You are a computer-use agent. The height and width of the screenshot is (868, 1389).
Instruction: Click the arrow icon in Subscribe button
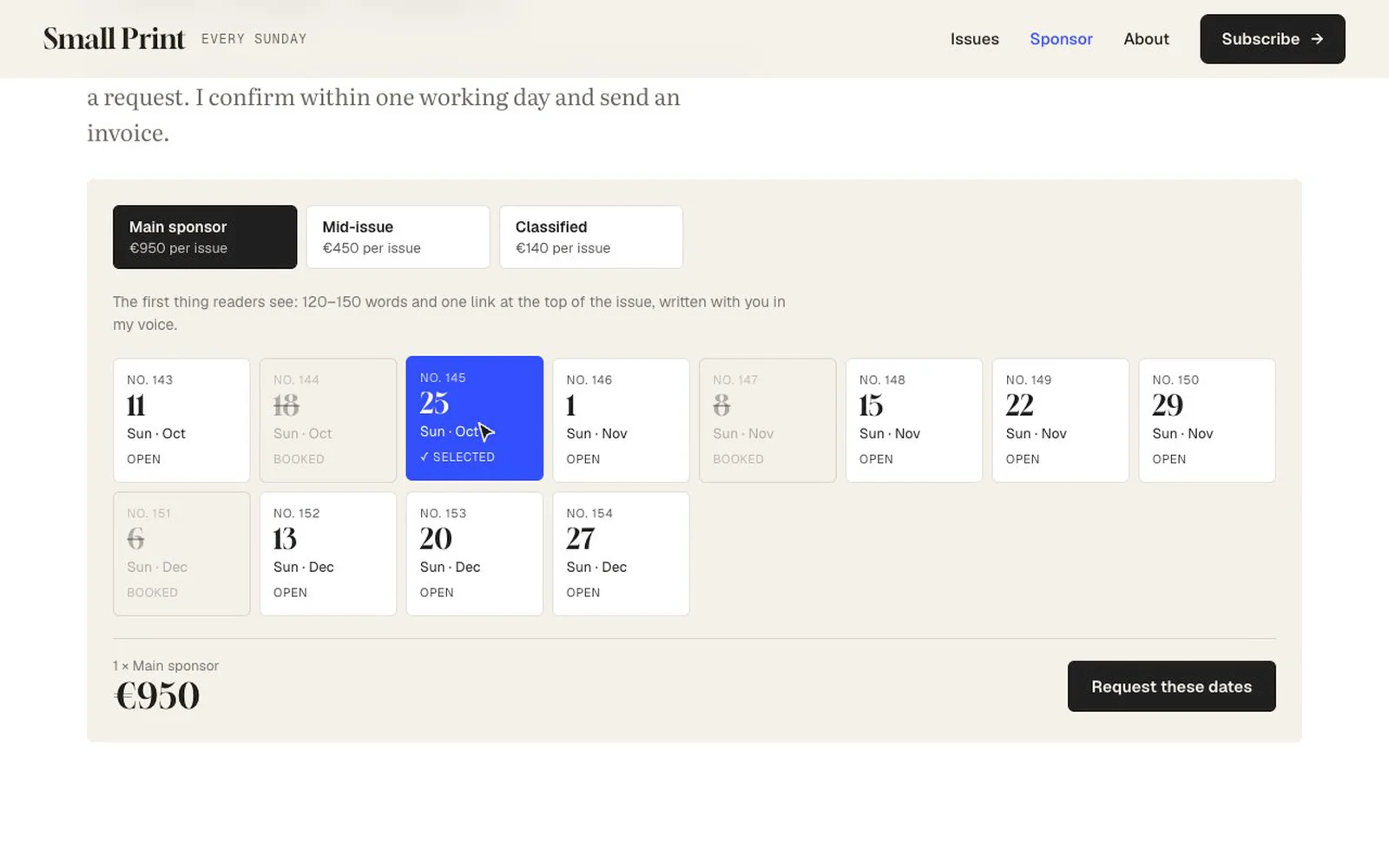(1317, 39)
